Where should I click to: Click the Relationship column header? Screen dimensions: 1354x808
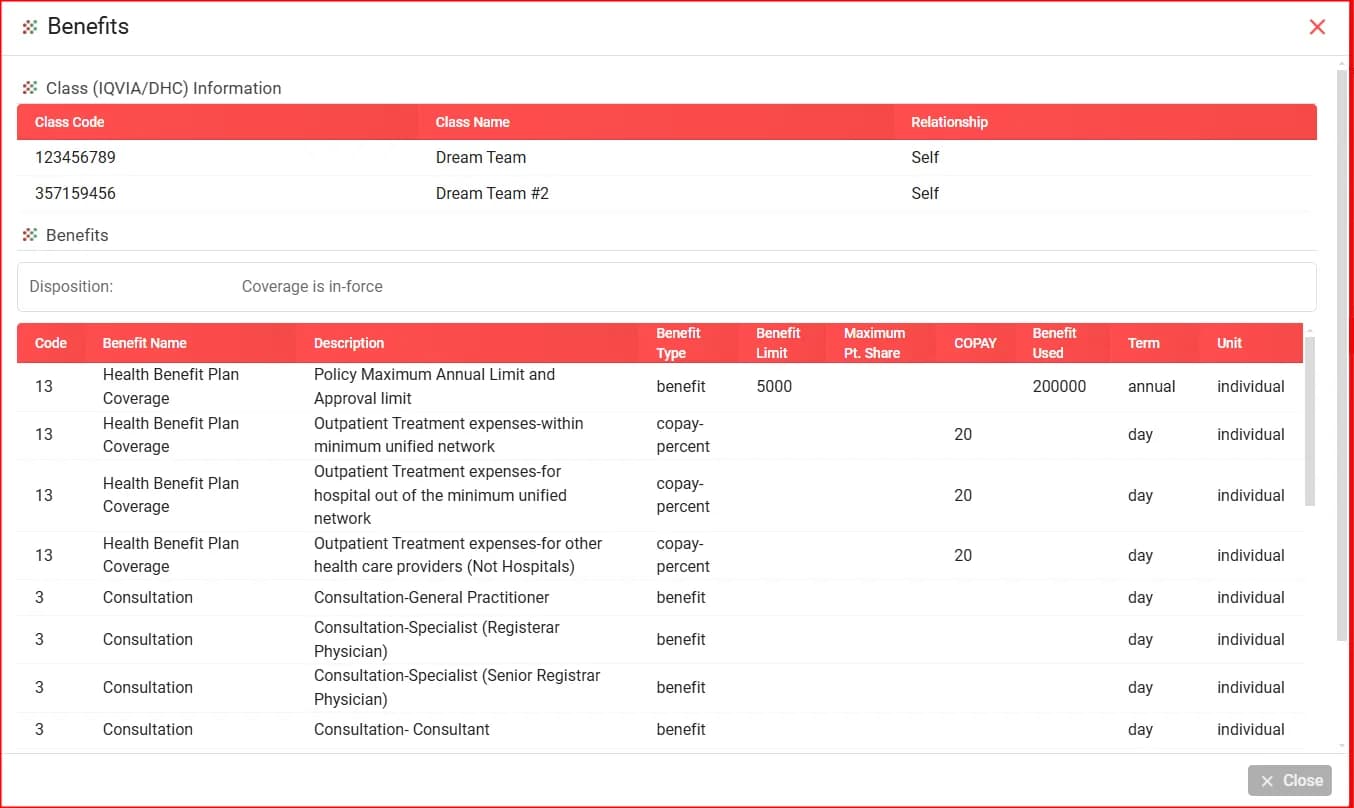coord(949,122)
